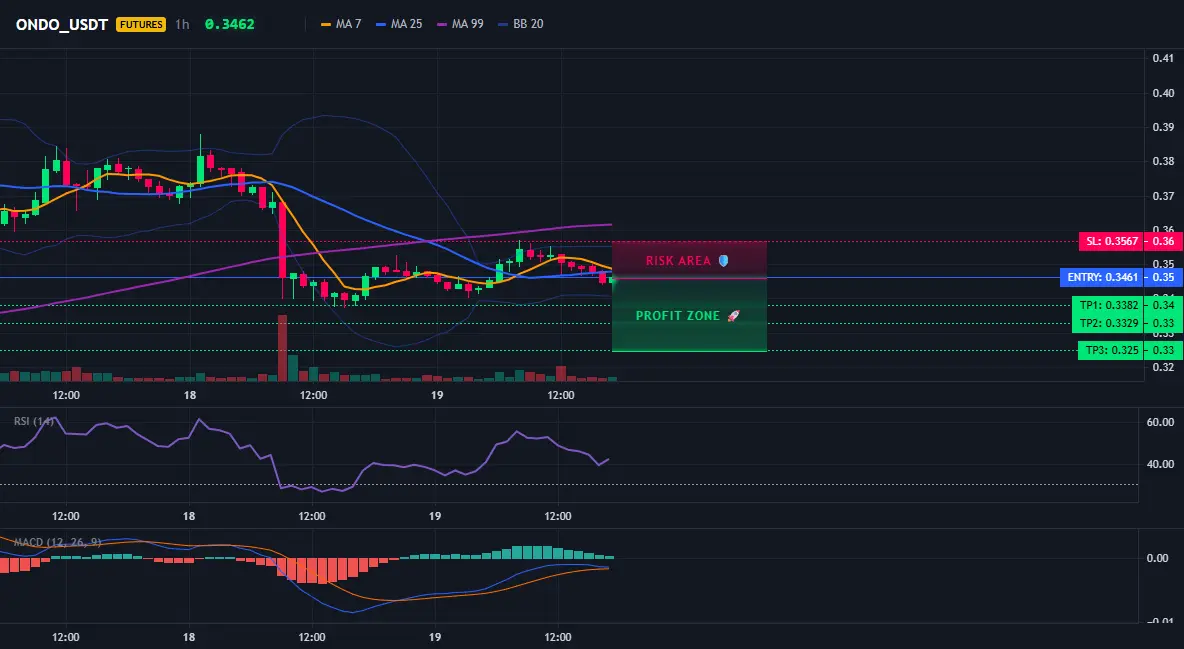The image size is (1184, 649).
Task: Click the RSI (14) indicator label
Action: 34,421
